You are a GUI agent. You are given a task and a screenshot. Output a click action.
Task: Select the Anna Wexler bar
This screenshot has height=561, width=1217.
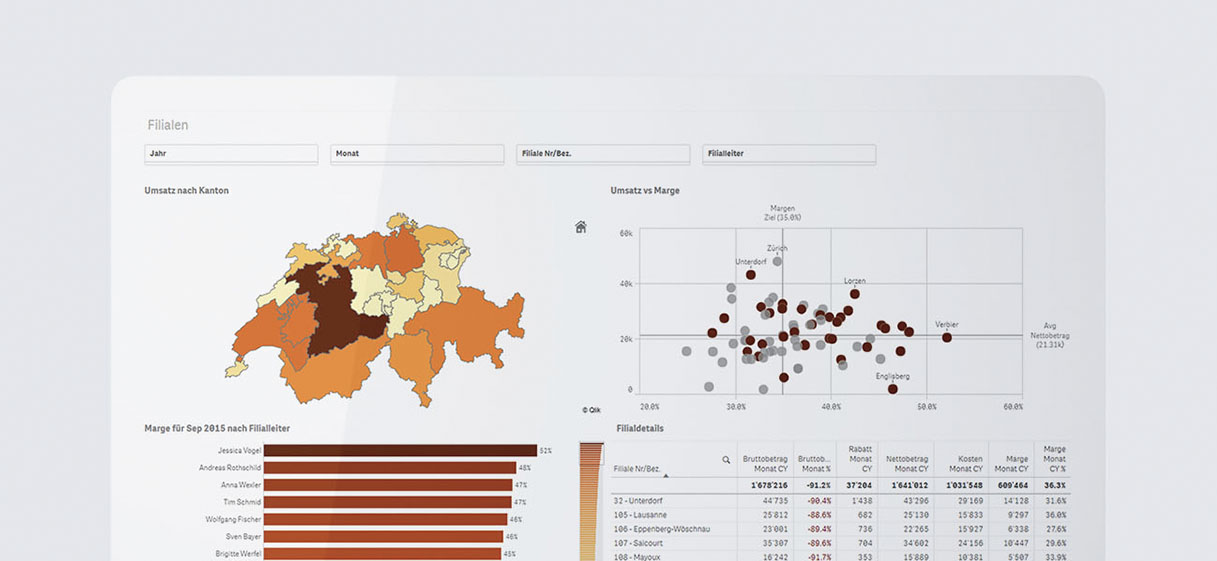pyautogui.click(x=388, y=485)
